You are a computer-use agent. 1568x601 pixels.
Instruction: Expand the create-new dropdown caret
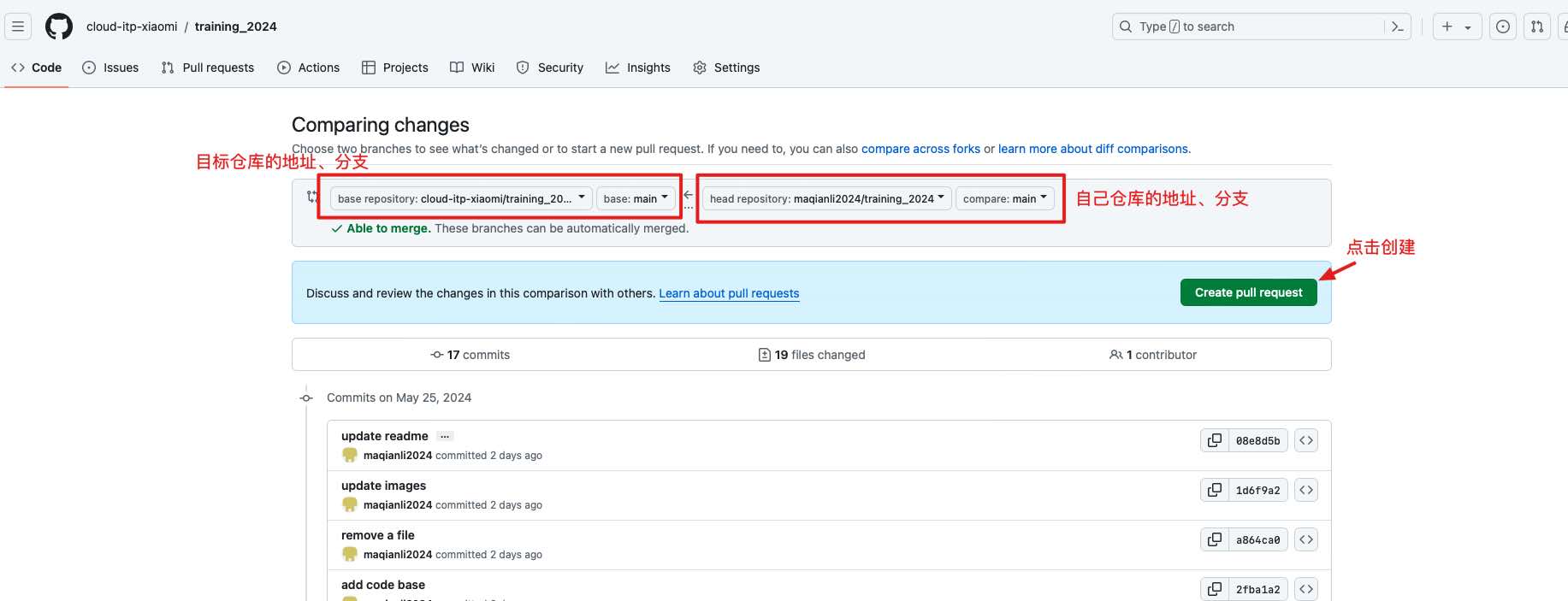pyautogui.click(x=1468, y=27)
